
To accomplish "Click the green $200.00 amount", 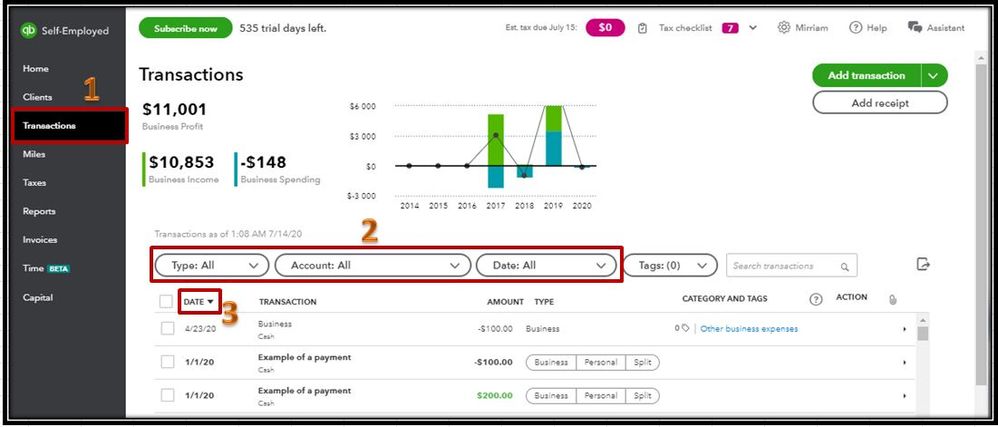I will tap(495, 396).
